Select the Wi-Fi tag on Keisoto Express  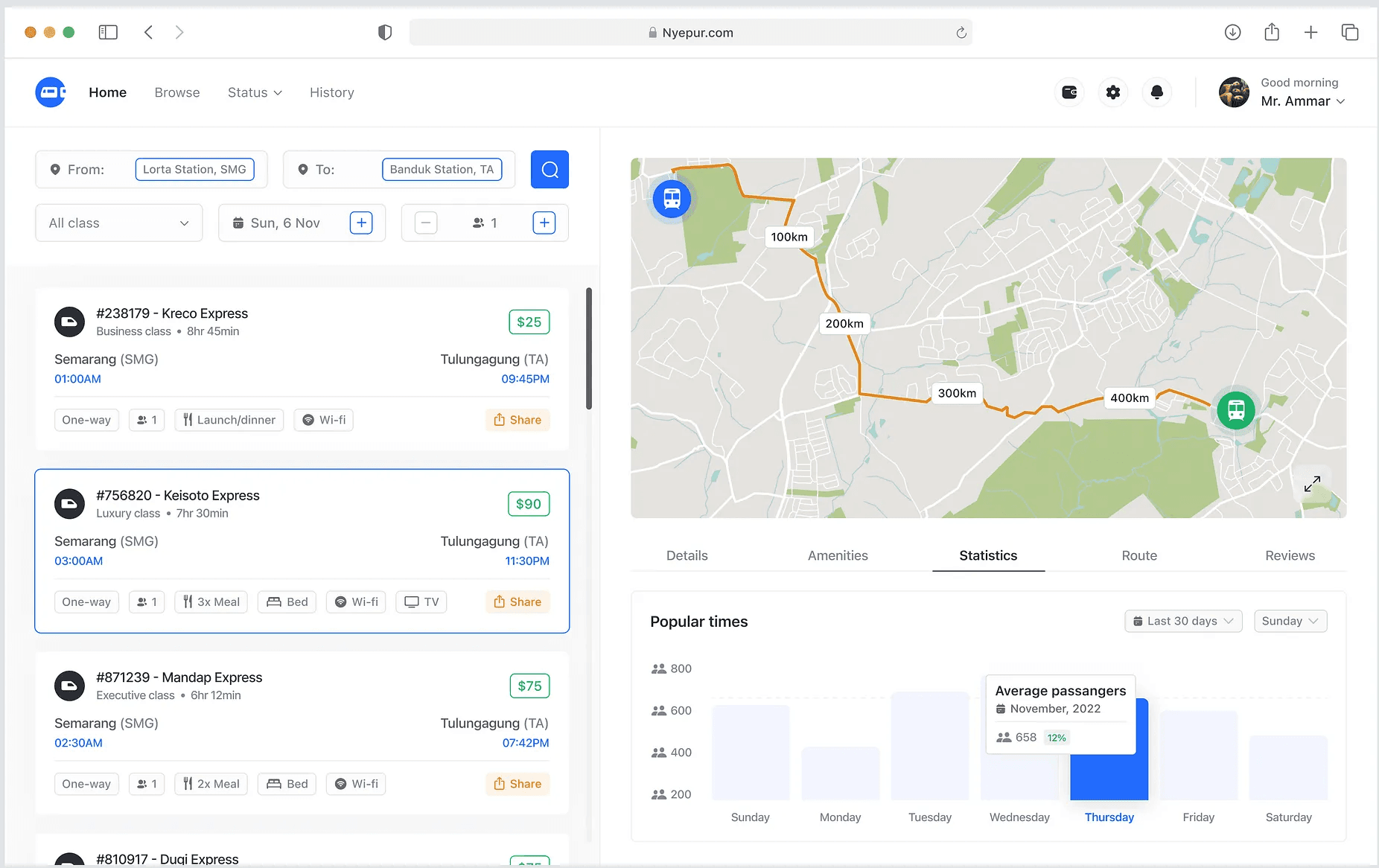[x=355, y=601]
